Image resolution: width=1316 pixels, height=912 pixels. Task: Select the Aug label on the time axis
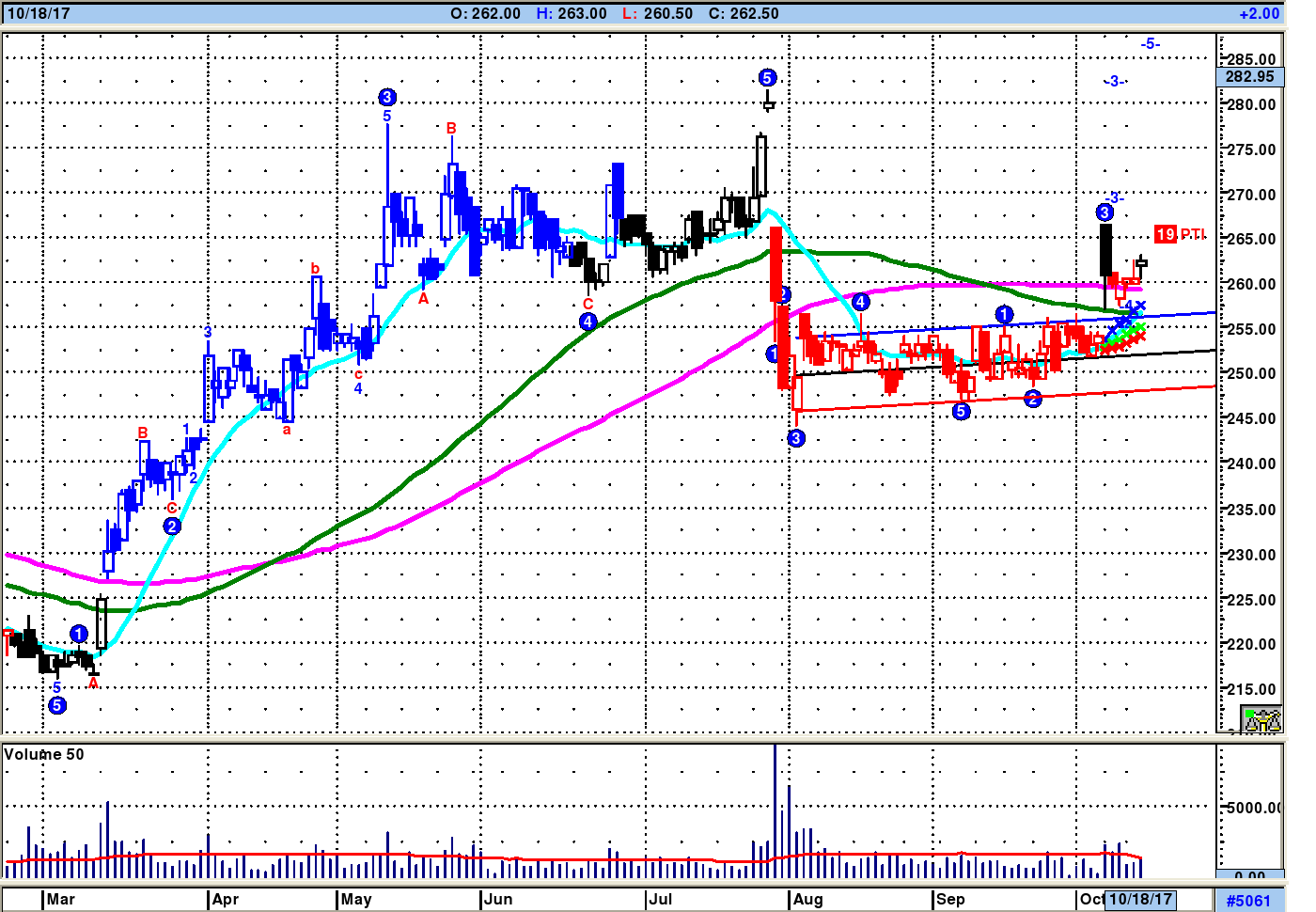tap(807, 899)
